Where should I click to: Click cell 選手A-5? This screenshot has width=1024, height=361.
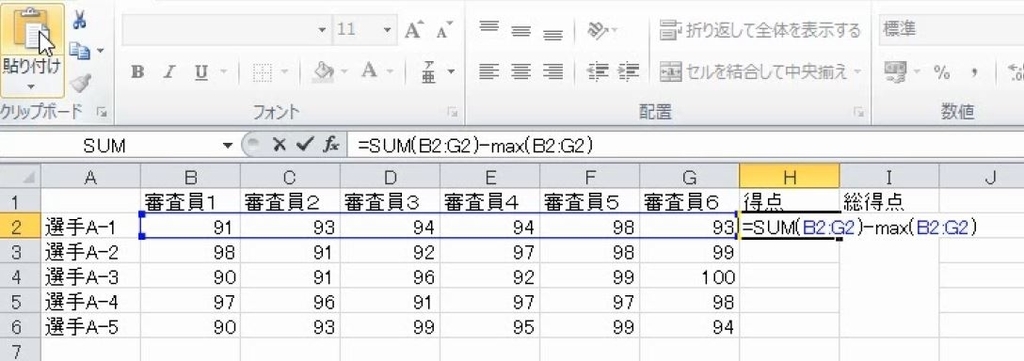tap(90, 326)
